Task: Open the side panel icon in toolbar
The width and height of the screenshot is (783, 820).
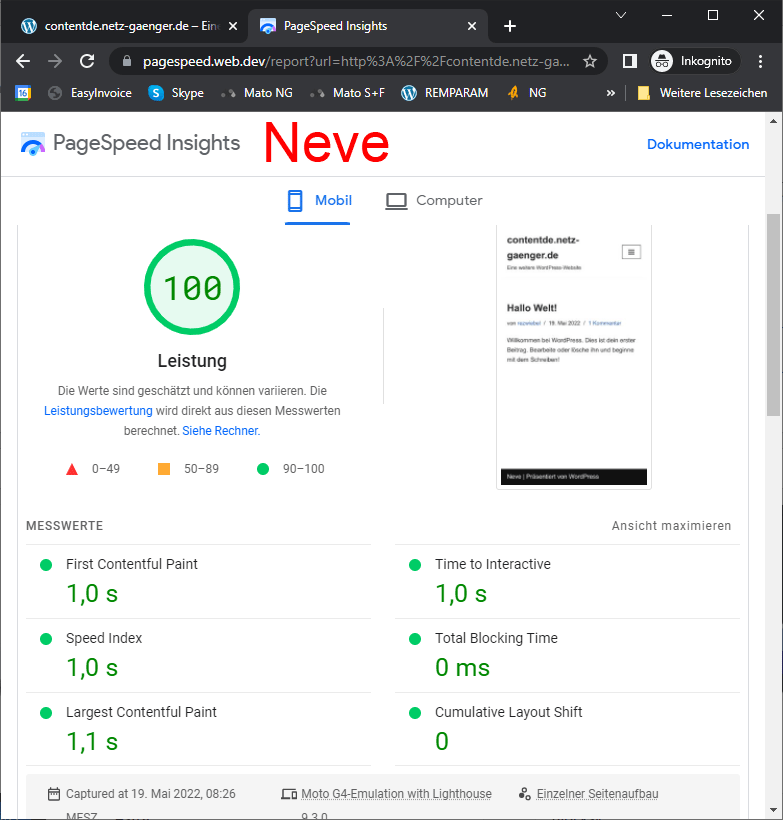Action: (x=630, y=61)
